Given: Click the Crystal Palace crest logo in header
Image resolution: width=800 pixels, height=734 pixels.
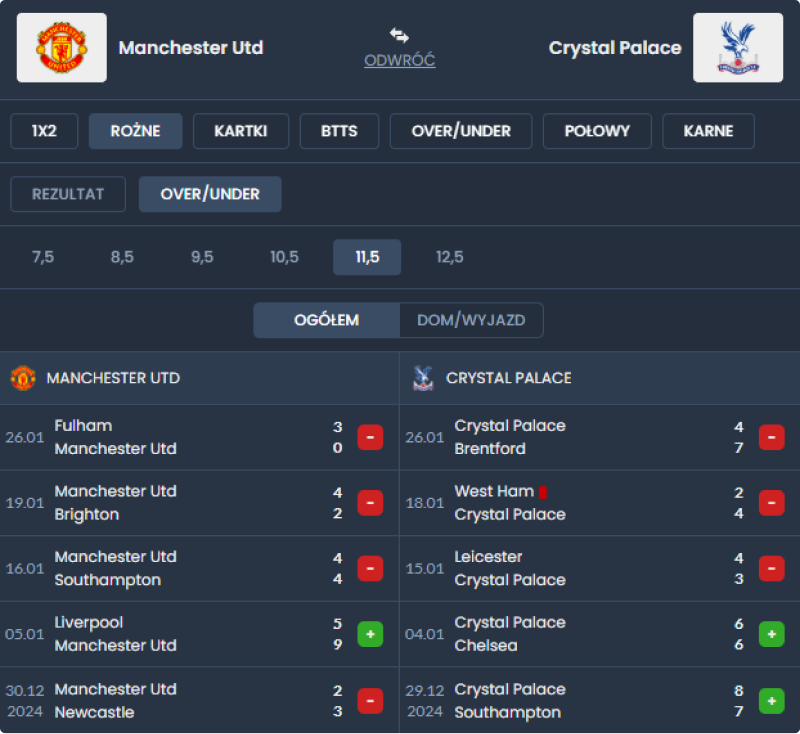Looking at the screenshot, I should pos(738,48).
